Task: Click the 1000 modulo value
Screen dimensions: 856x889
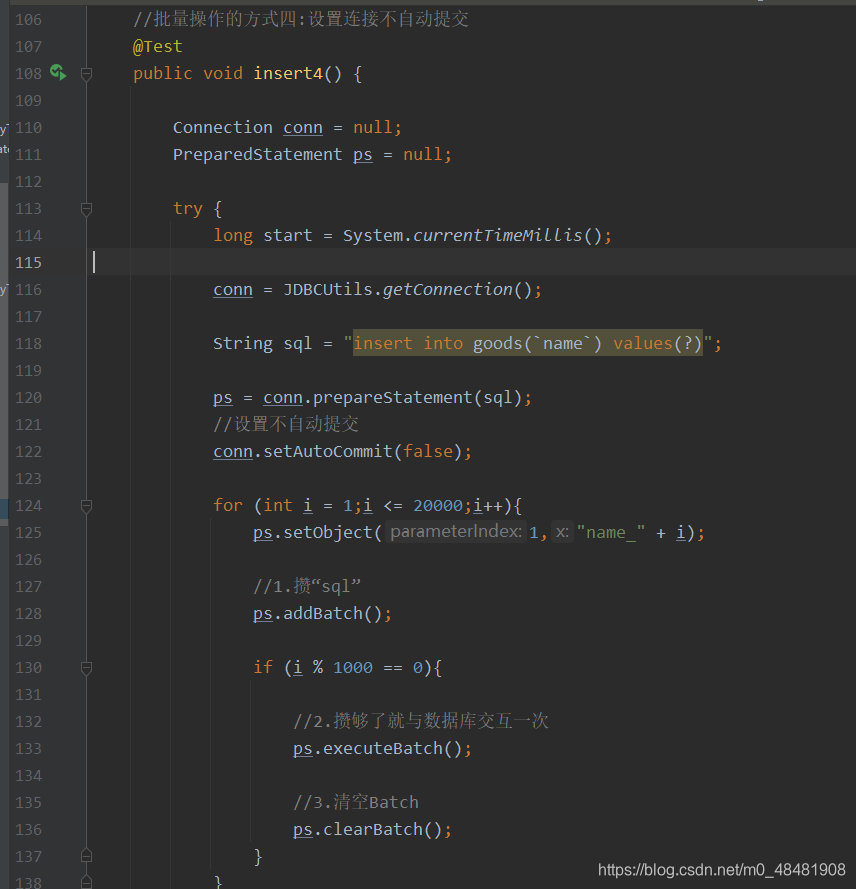Action: point(353,668)
